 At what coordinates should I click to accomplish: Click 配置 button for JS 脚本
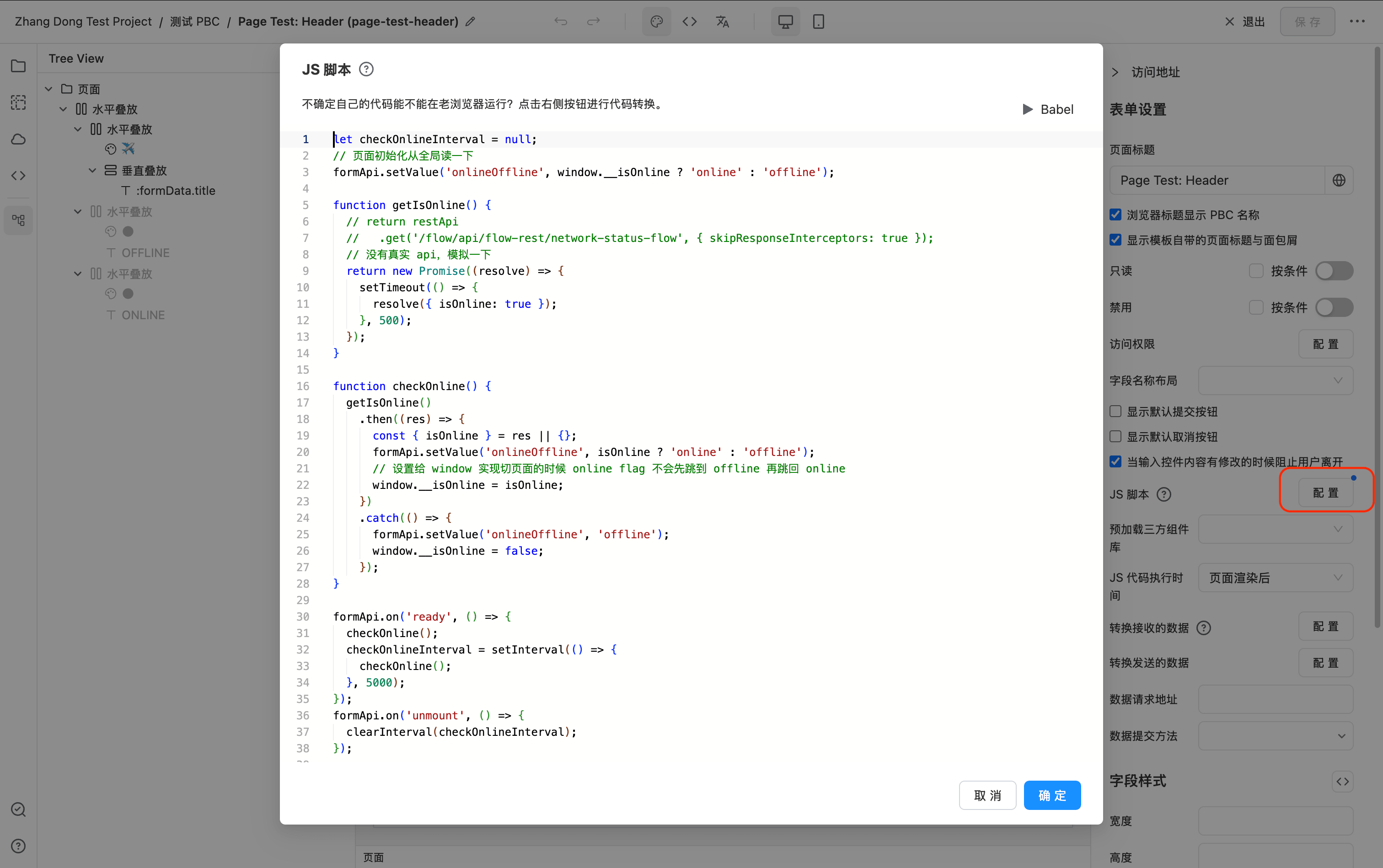point(1325,493)
